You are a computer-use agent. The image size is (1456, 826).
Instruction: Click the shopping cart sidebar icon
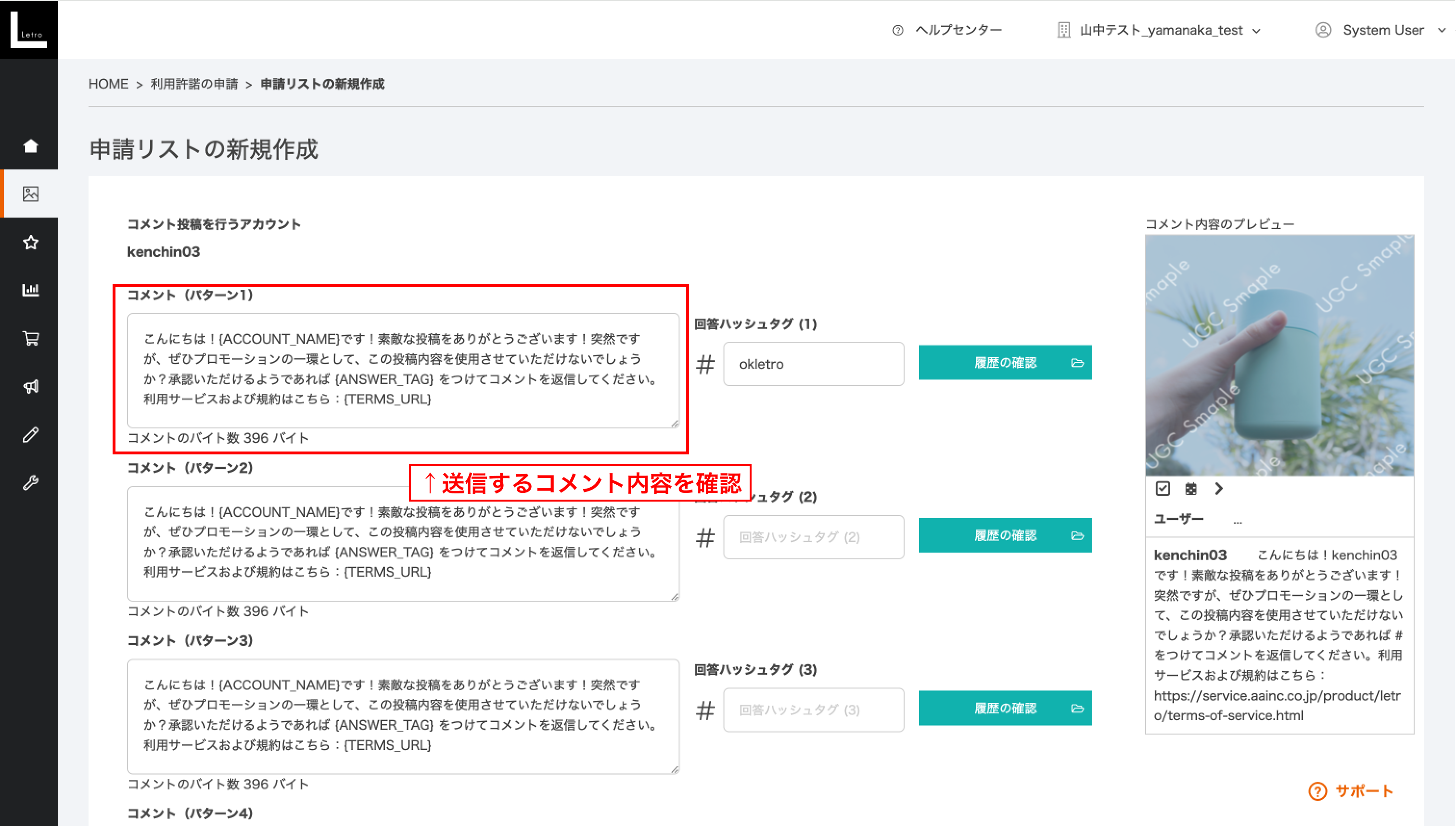click(31, 338)
